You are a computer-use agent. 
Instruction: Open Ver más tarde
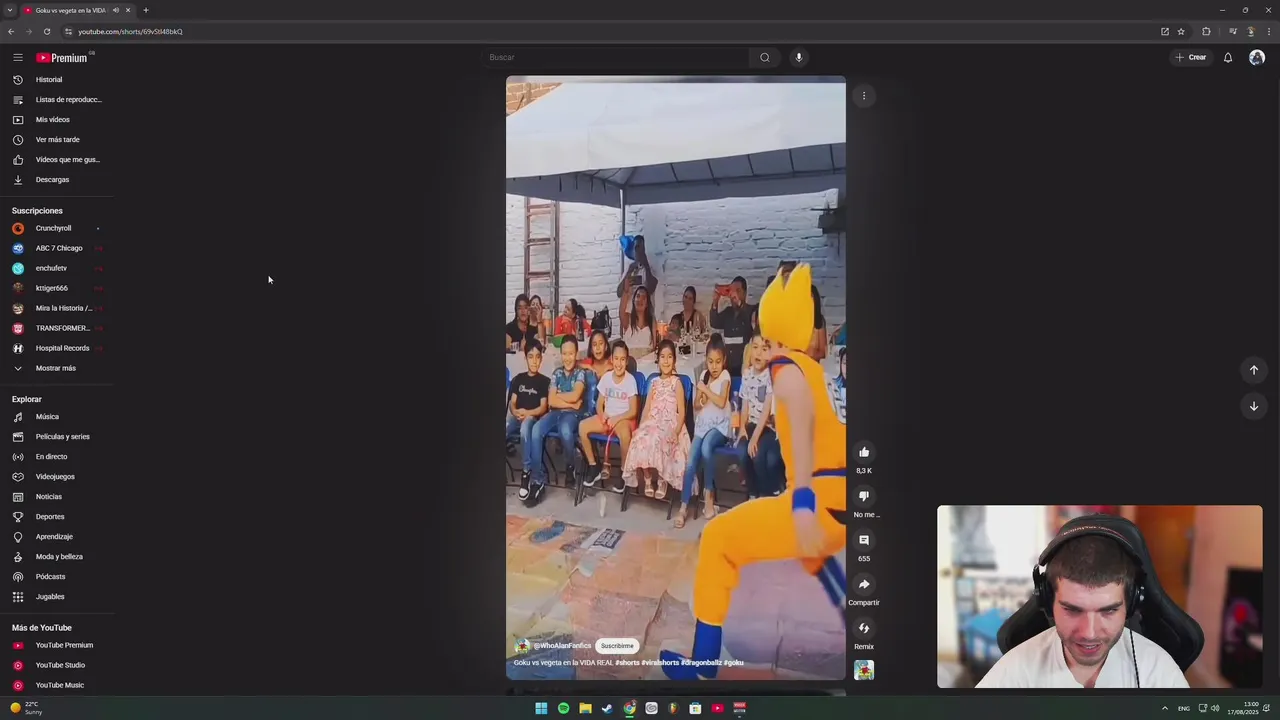tap(56, 140)
